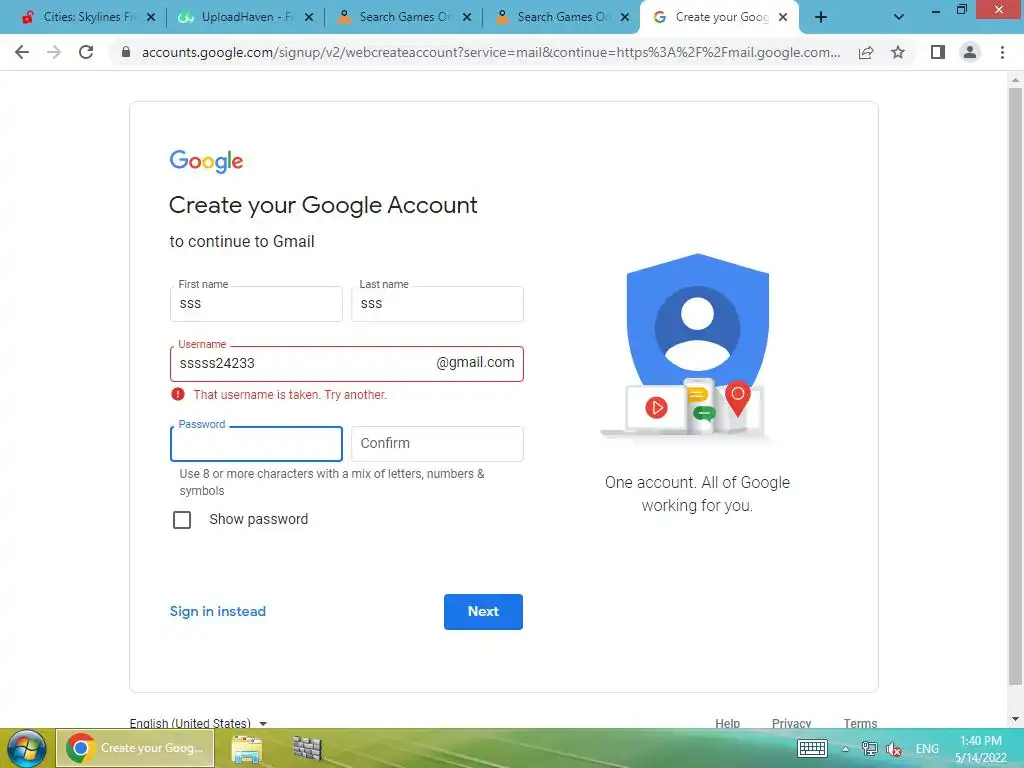Open a new tab with the plus button

[x=821, y=18]
